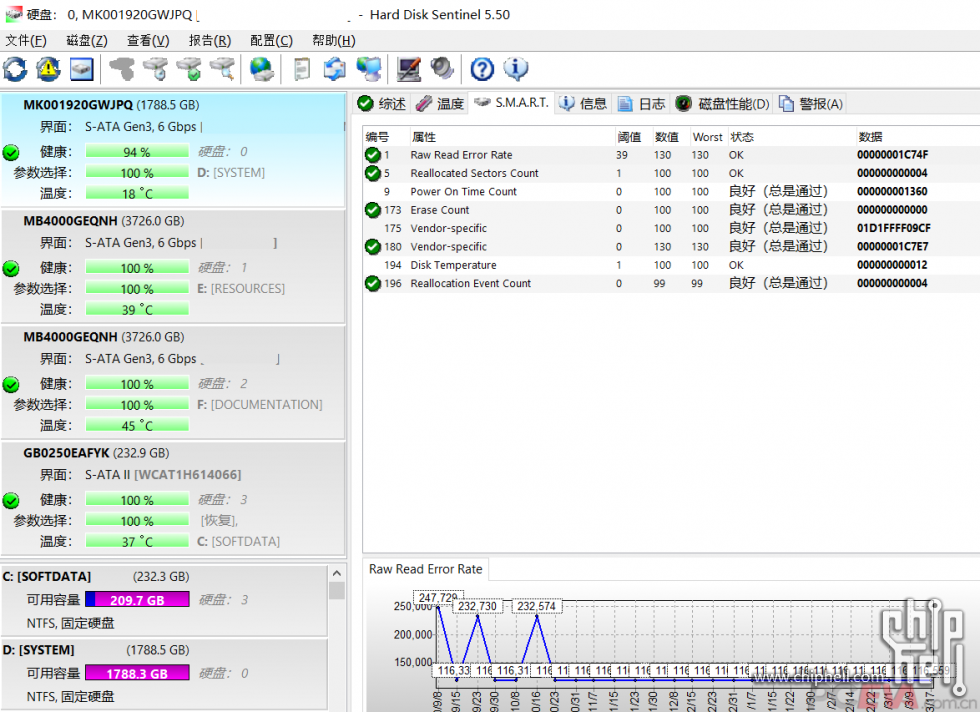This screenshot has width=980, height=712.
Task: Open the 磁盘(Z) menu
Action: pyautogui.click(x=87, y=41)
